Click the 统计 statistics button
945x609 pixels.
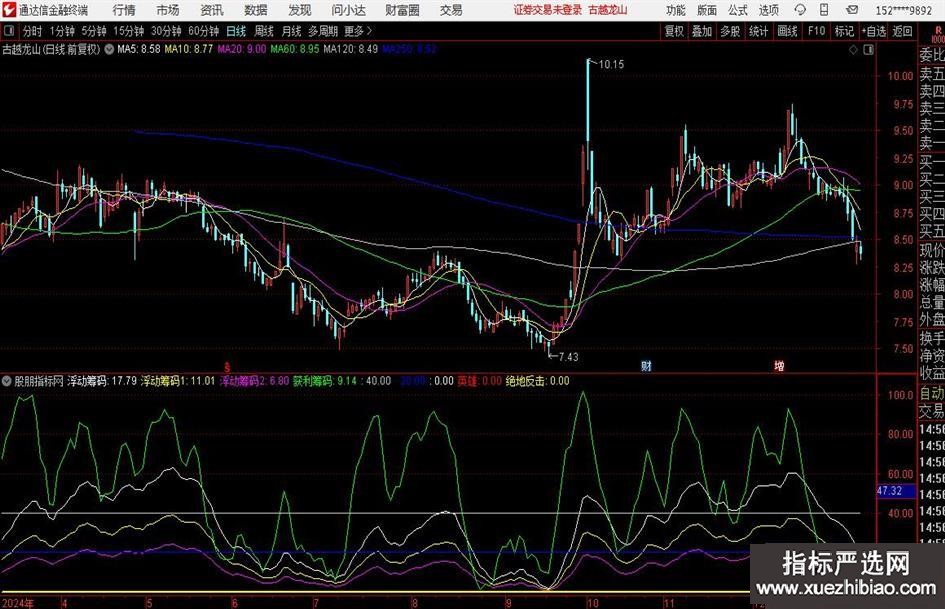pyautogui.click(x=758, y=31)
